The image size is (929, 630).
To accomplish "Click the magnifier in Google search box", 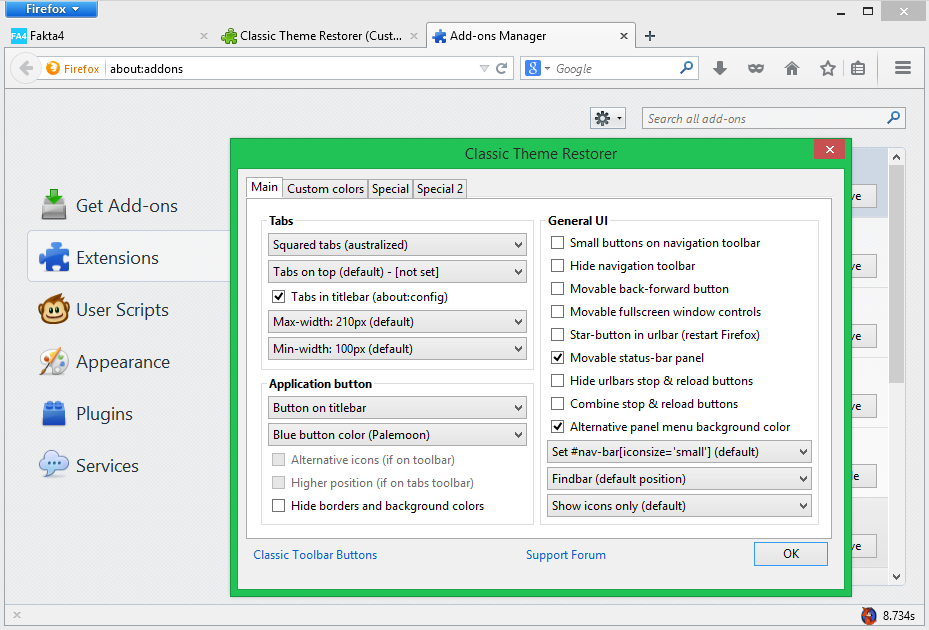I will 687,68.
